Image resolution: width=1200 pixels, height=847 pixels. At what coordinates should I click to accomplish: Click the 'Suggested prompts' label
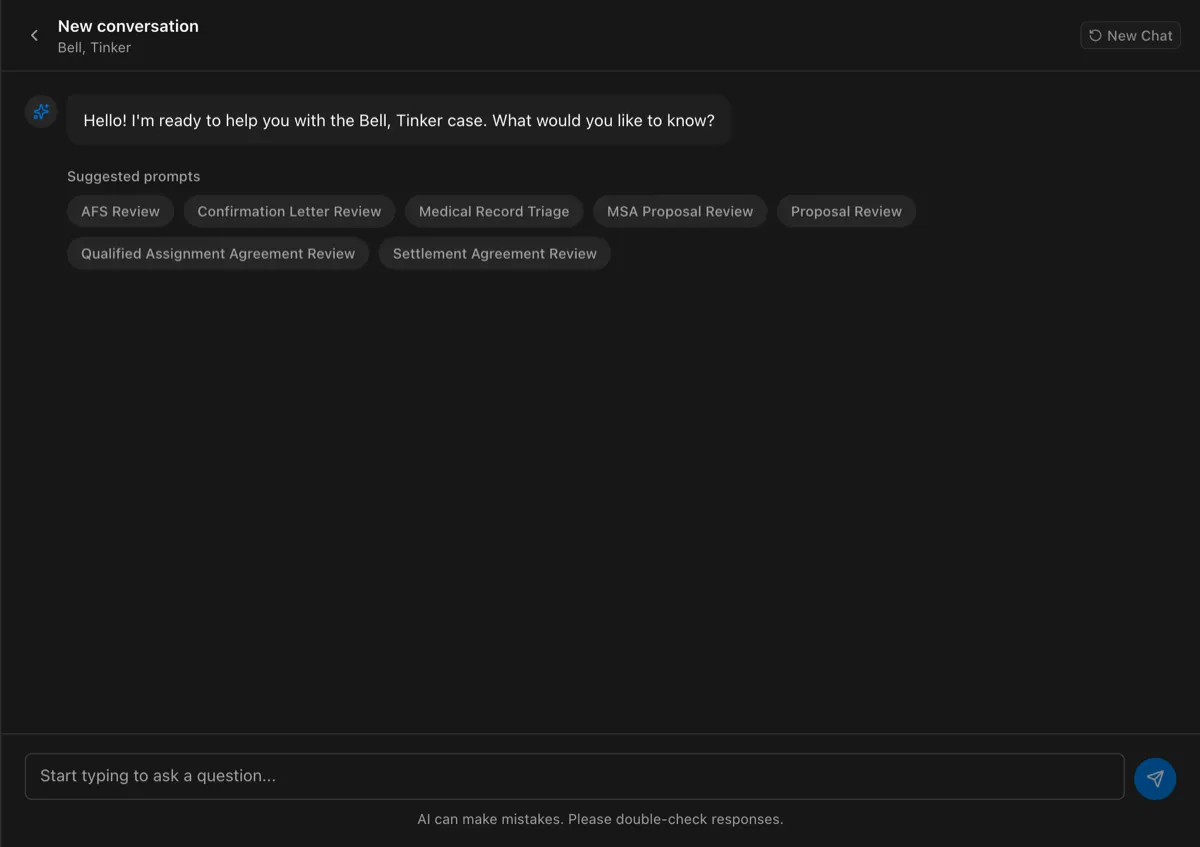134,176
